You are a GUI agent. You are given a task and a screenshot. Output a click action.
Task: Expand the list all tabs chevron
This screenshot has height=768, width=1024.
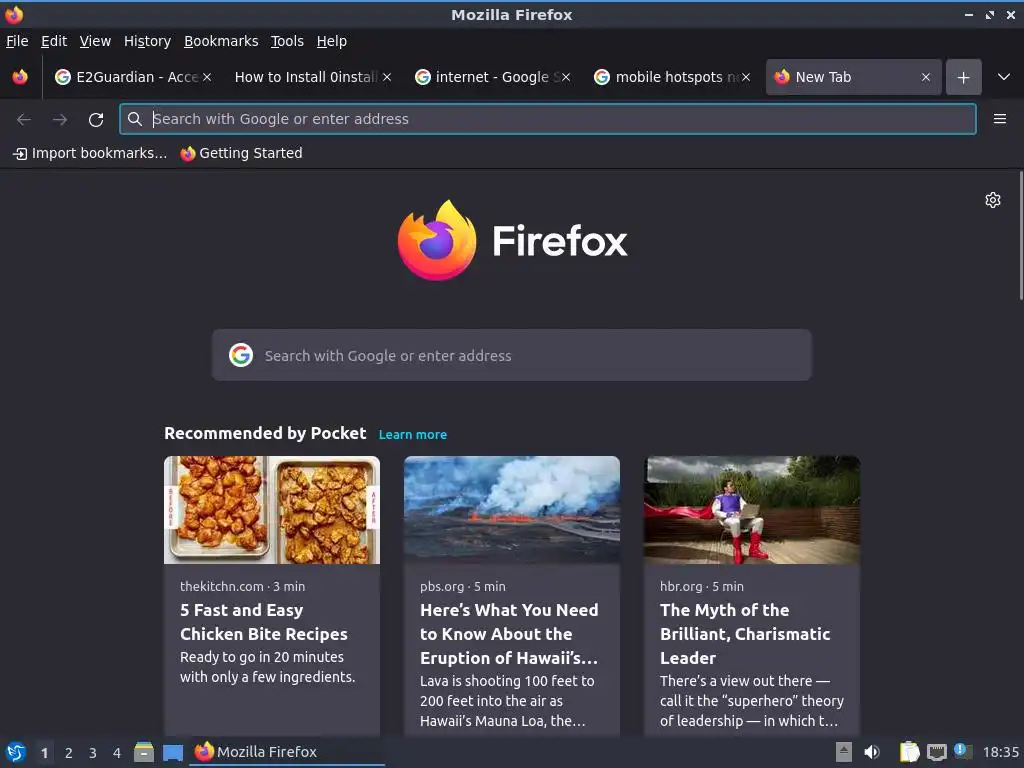click(x=1004, y=77)
